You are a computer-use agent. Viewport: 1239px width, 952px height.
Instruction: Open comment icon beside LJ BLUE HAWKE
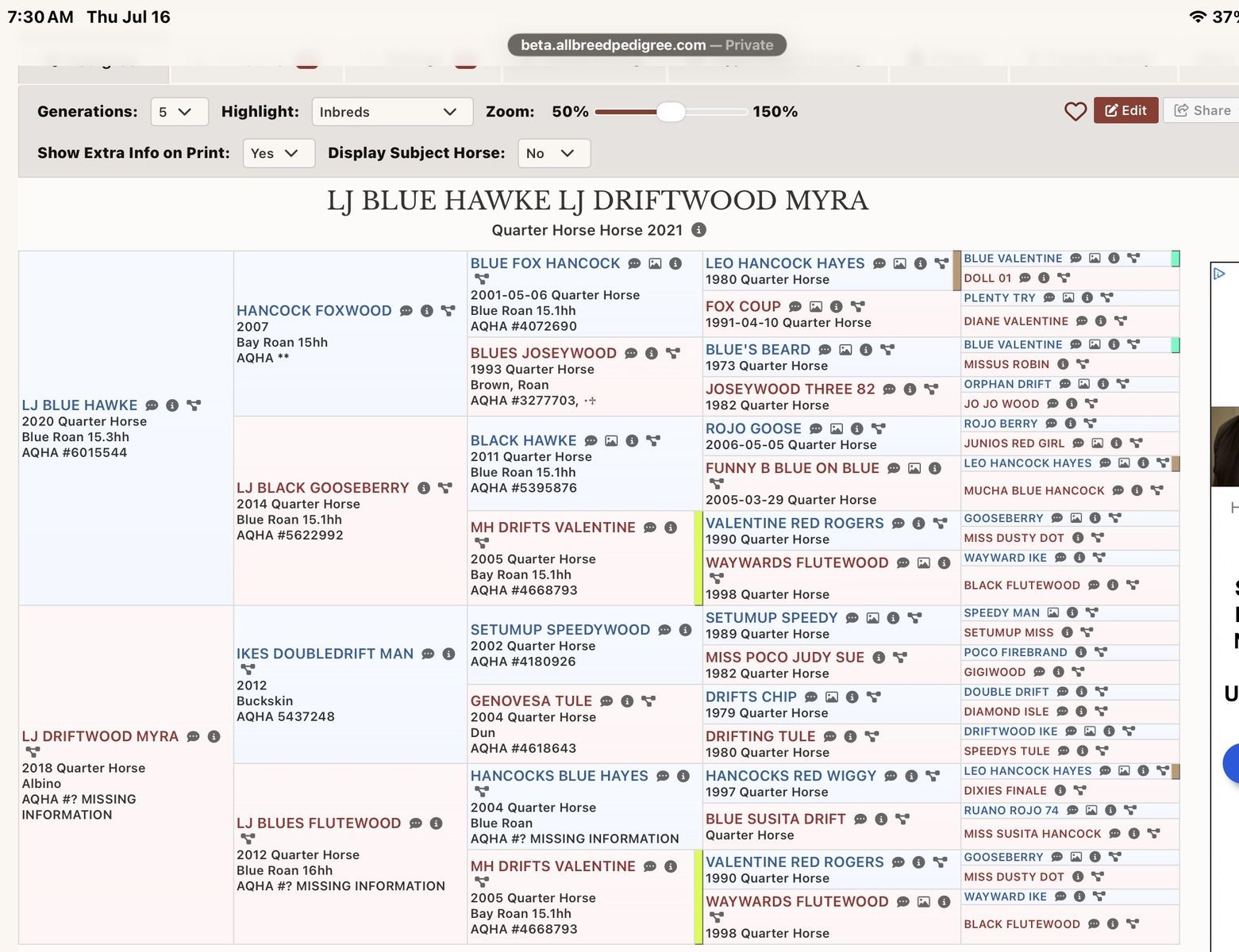click(152, 405)
